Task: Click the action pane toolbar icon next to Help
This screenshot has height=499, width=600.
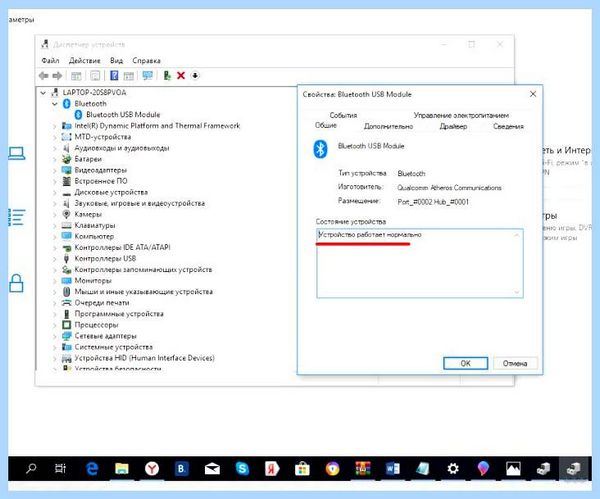Action: pos(129,76)
